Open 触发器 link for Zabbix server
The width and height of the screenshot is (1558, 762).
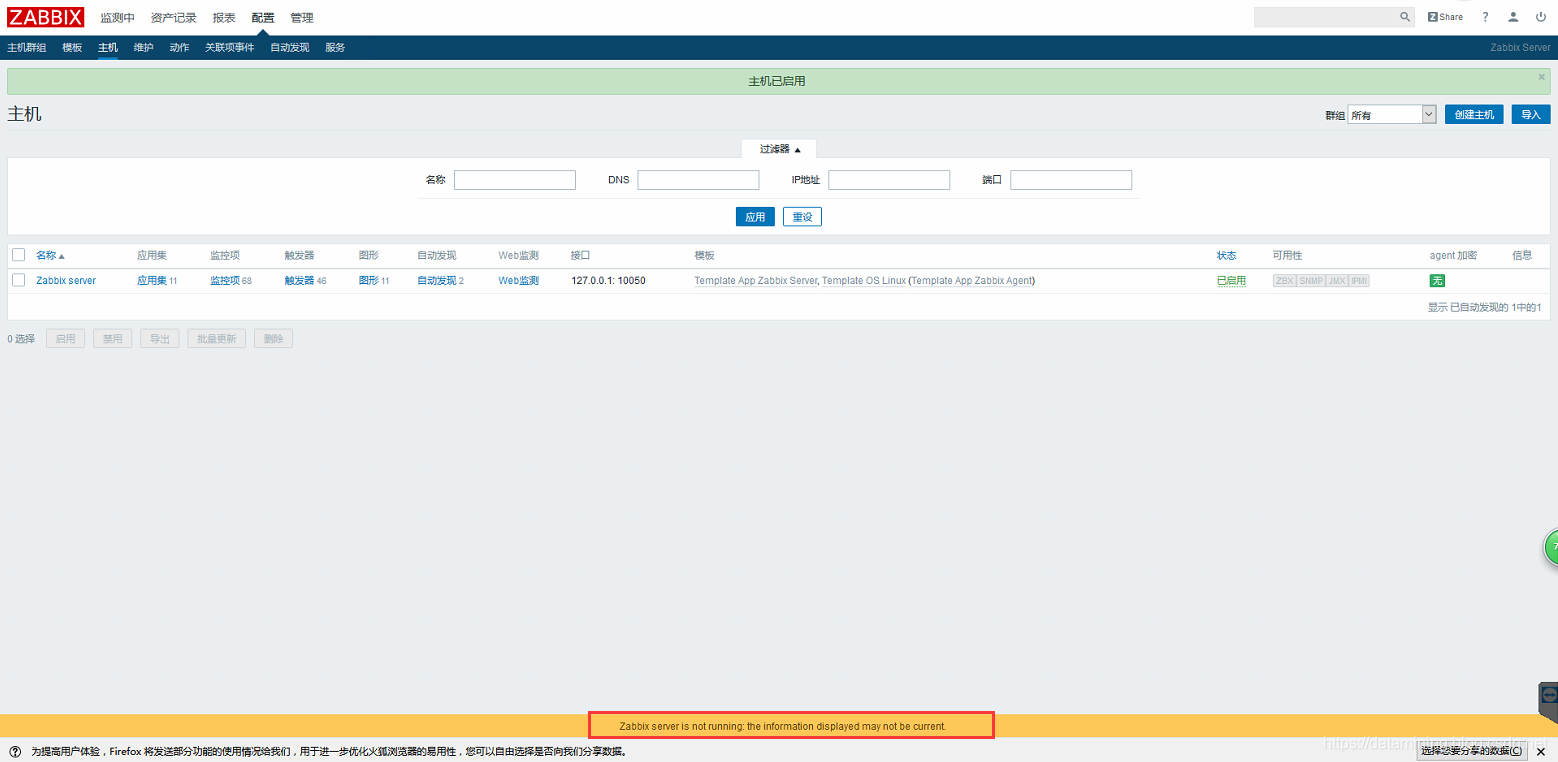(299, 280)
